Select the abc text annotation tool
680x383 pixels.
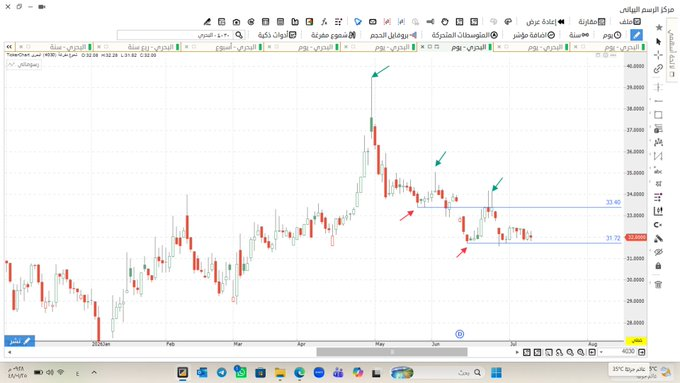click(658, 170)
